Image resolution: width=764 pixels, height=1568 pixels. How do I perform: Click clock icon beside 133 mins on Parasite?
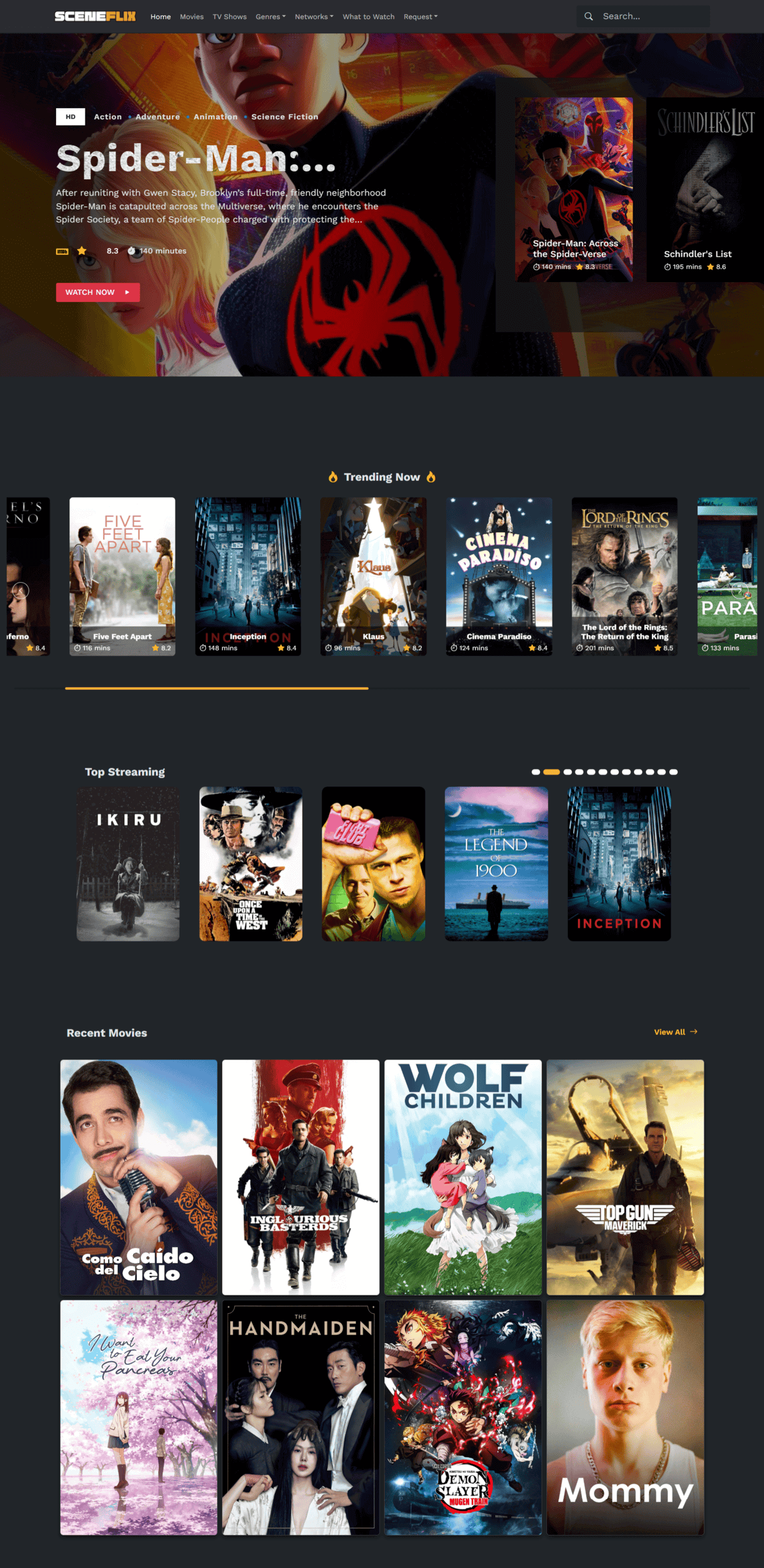pos(705,648)
